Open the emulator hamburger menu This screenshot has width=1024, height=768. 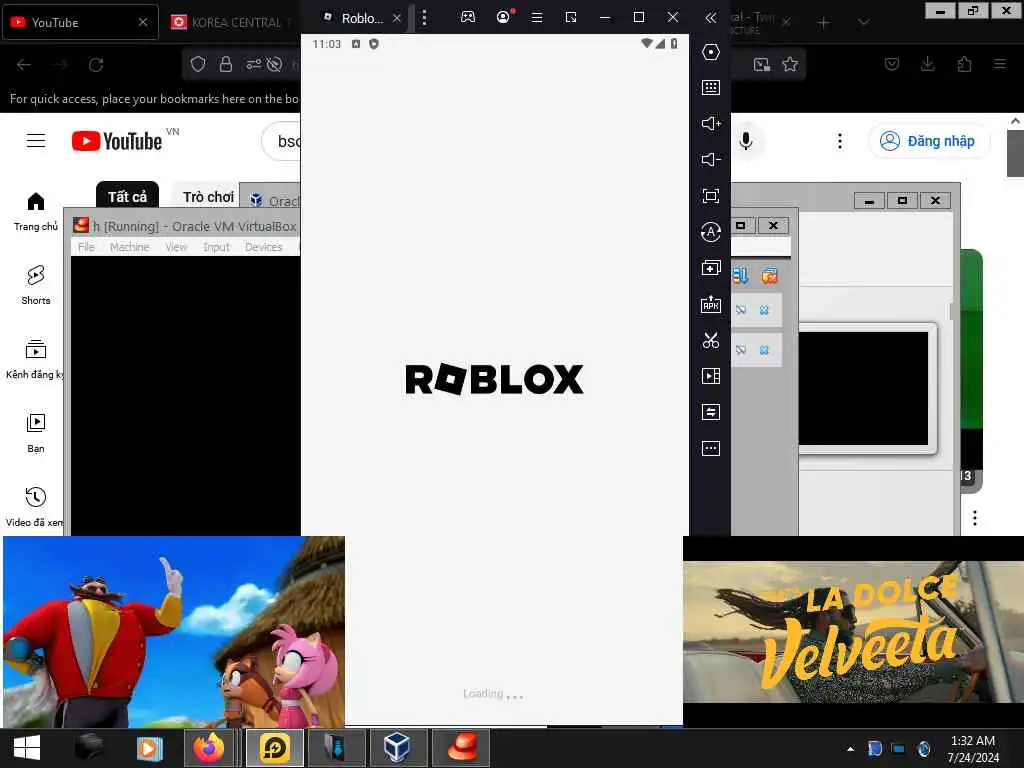[x=537, y=18]
